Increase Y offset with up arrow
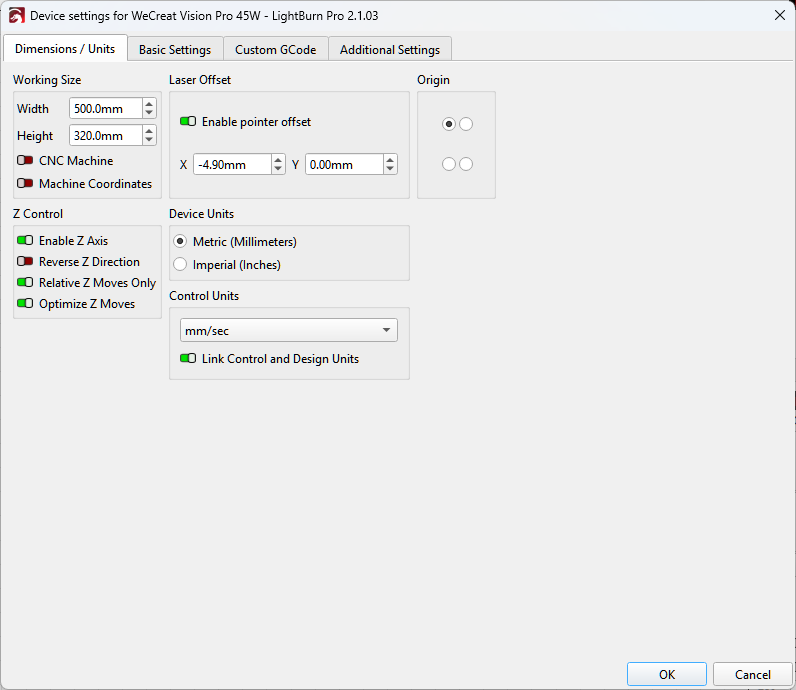This screenshot has height=690, width=796. pos(390,159)
